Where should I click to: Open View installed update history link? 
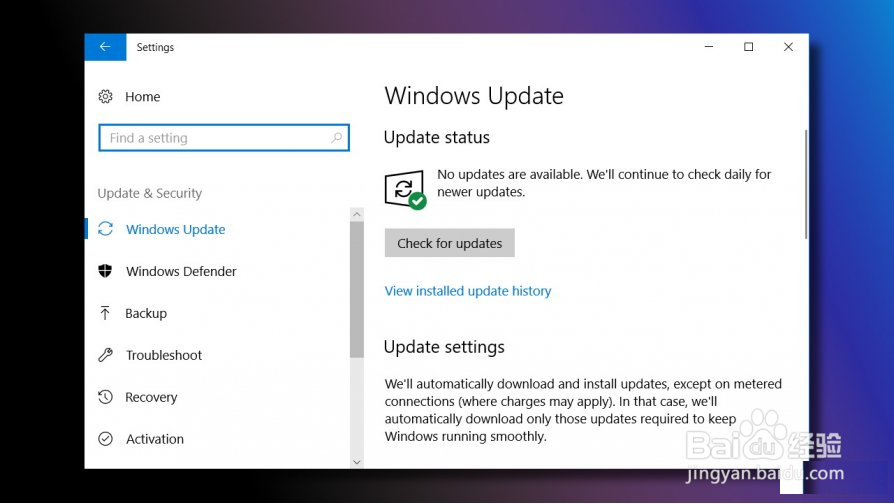[468, 291]
